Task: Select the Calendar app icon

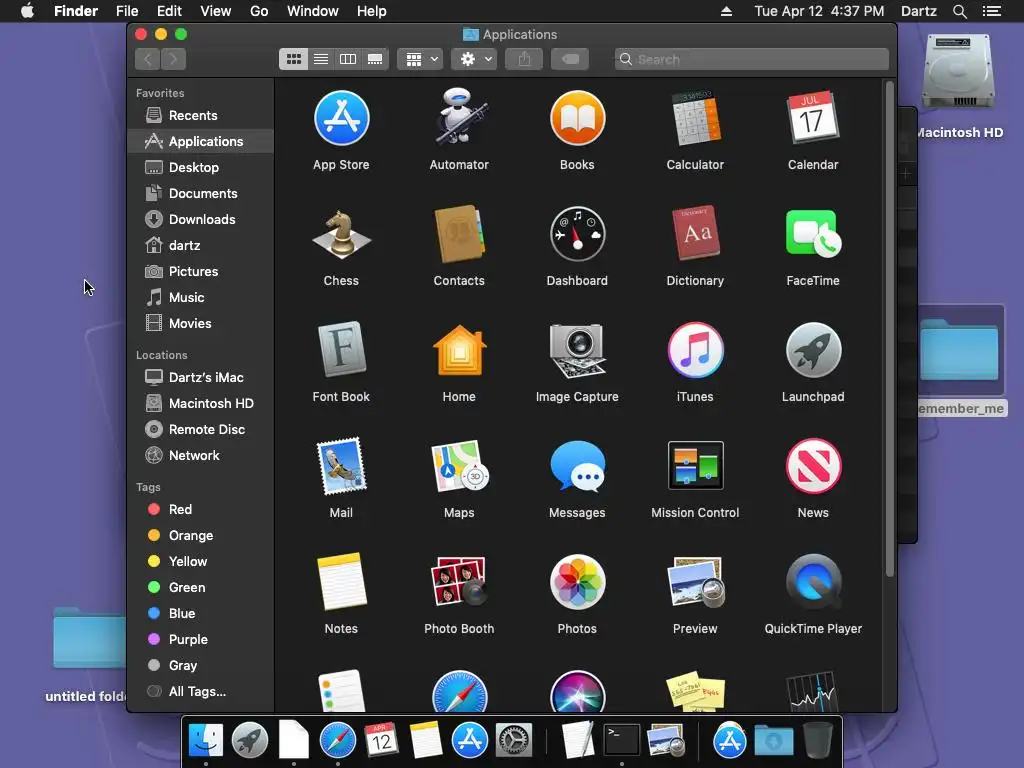Action: [813, 118]
